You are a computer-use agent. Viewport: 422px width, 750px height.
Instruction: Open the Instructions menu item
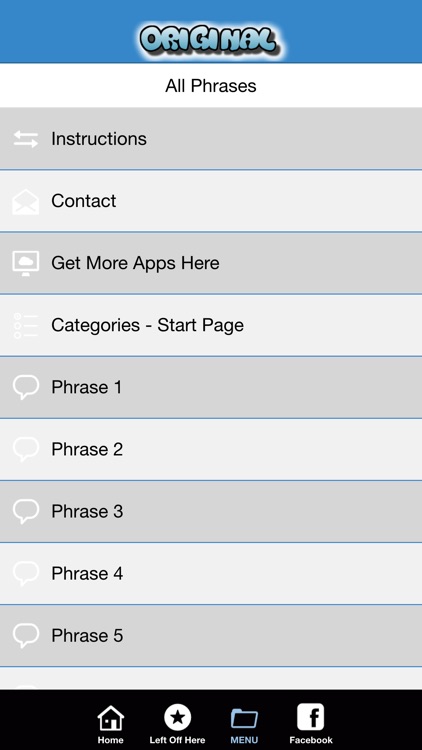(211, 139)
